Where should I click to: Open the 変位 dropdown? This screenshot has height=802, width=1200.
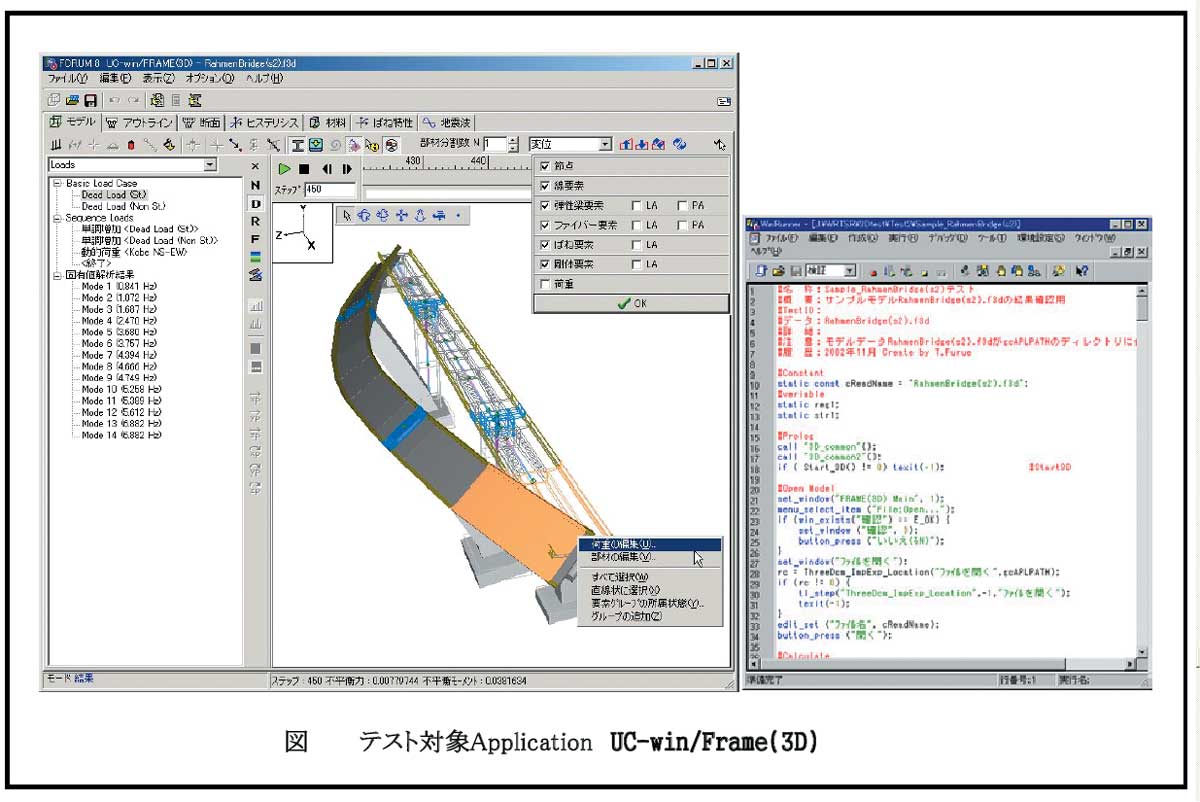click(604, 145)
